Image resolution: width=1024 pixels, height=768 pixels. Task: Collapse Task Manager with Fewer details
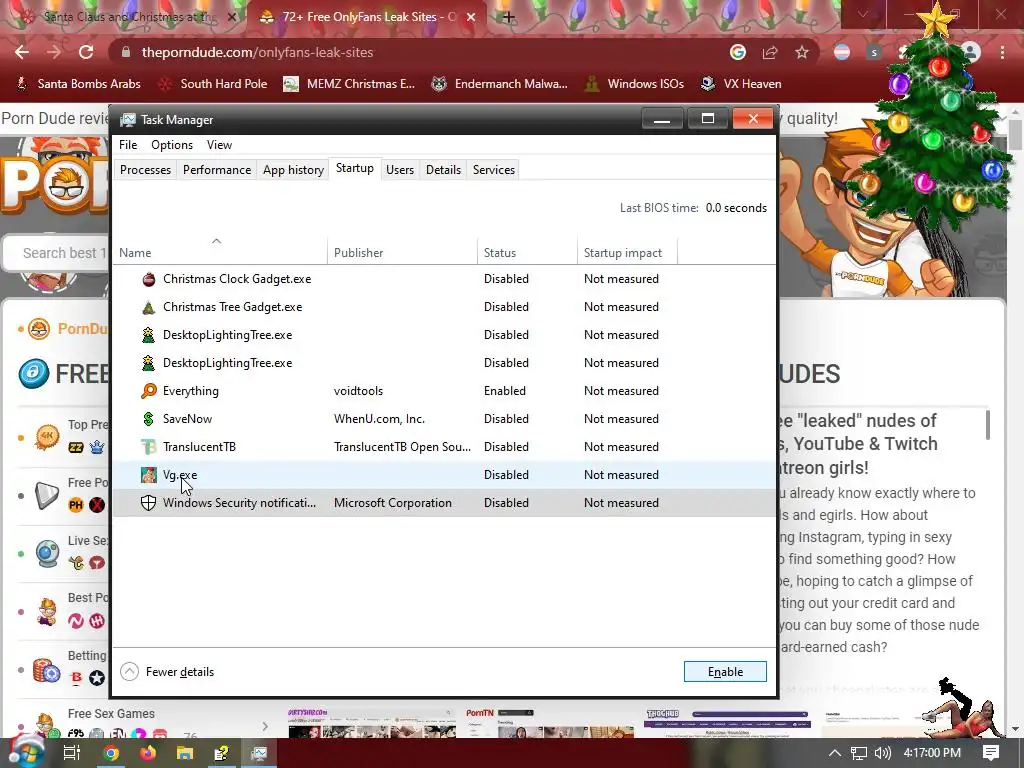[x=167, y=671]
